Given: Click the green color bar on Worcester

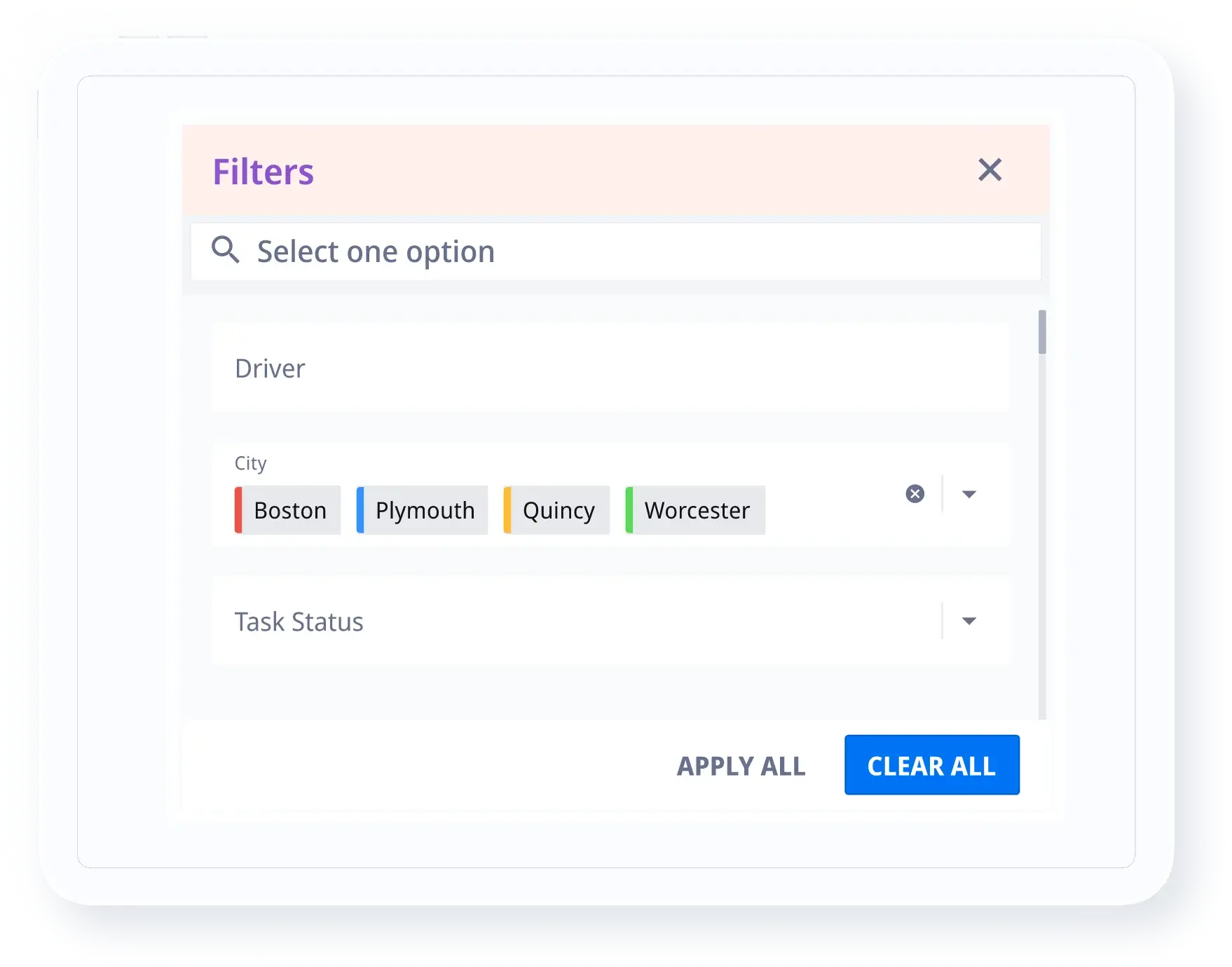Looking at the screenshot, I should point(629,510).
